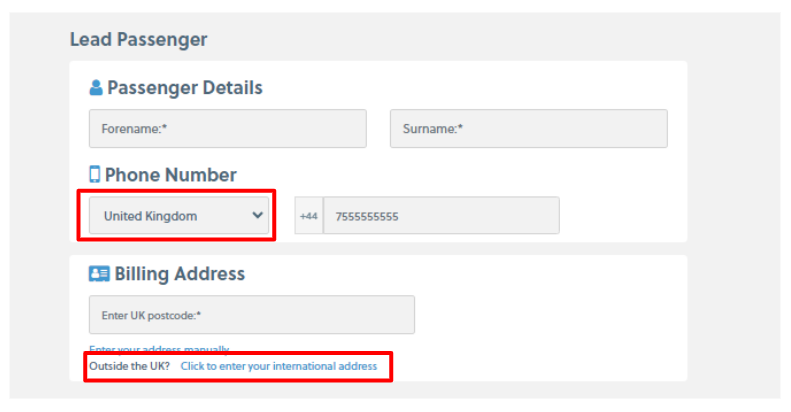
Task: Click the chevron arrow on the country selector
Action: [258, 215]
